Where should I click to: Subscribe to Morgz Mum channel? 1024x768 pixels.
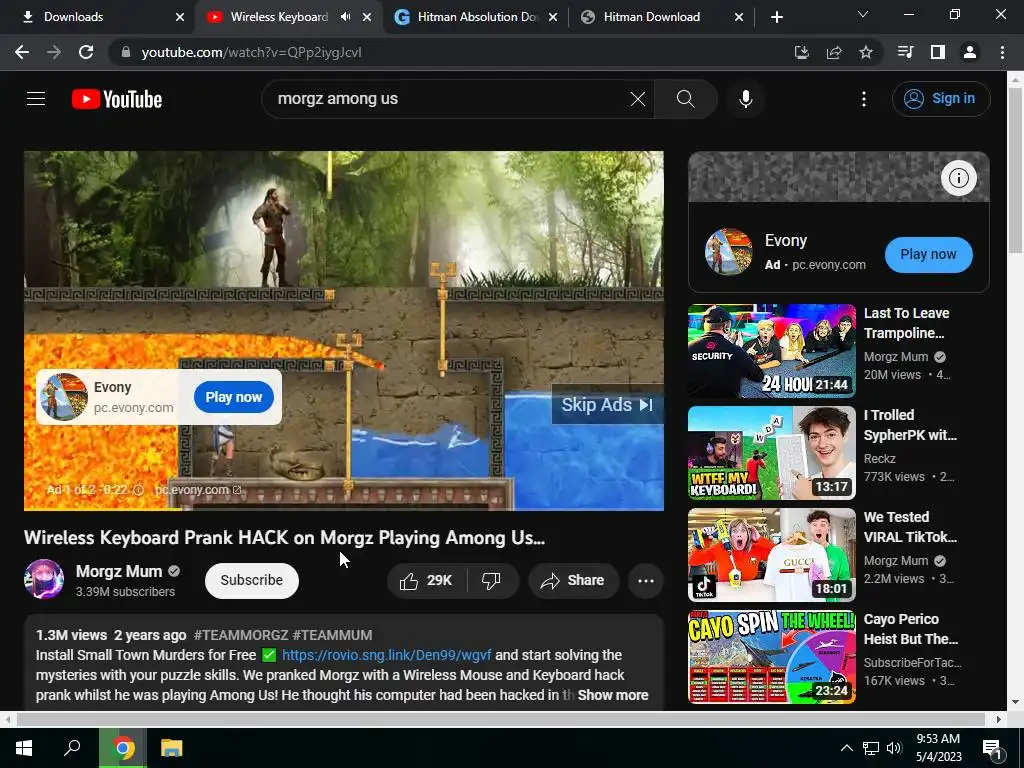pyautogui.click(x=251, y=581)
